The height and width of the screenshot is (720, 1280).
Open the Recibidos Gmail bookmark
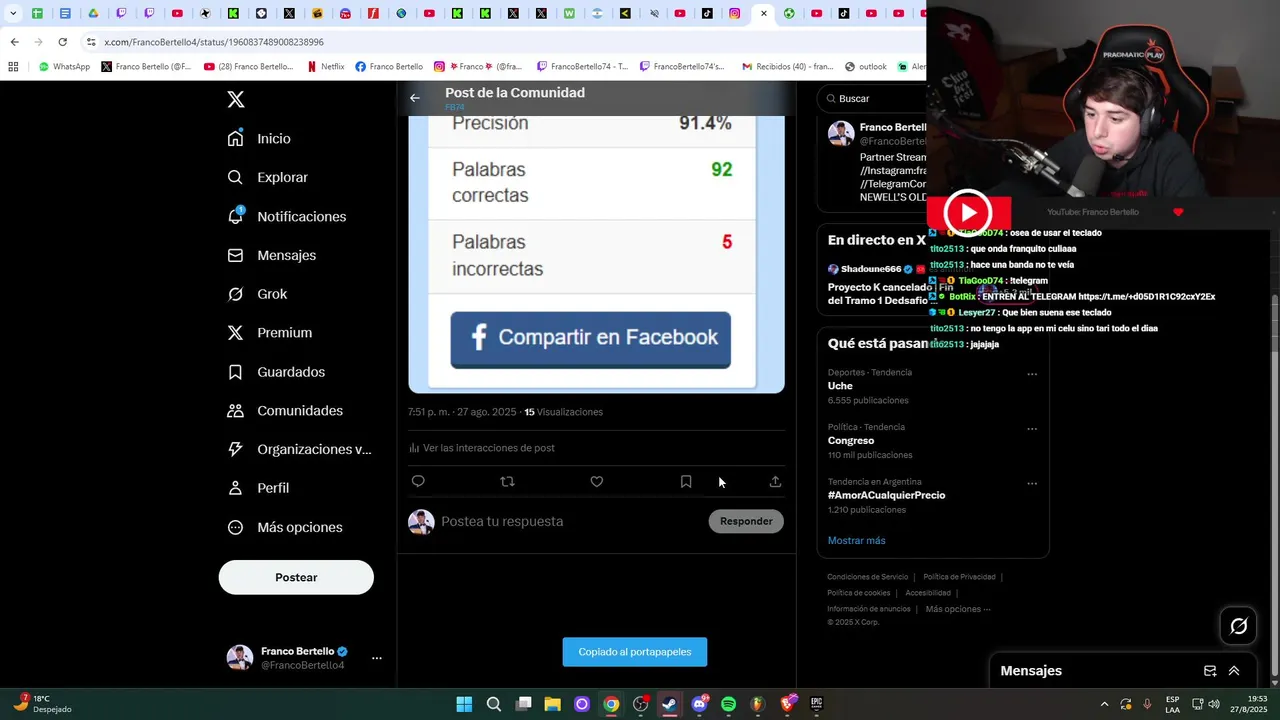coord(787,67)
